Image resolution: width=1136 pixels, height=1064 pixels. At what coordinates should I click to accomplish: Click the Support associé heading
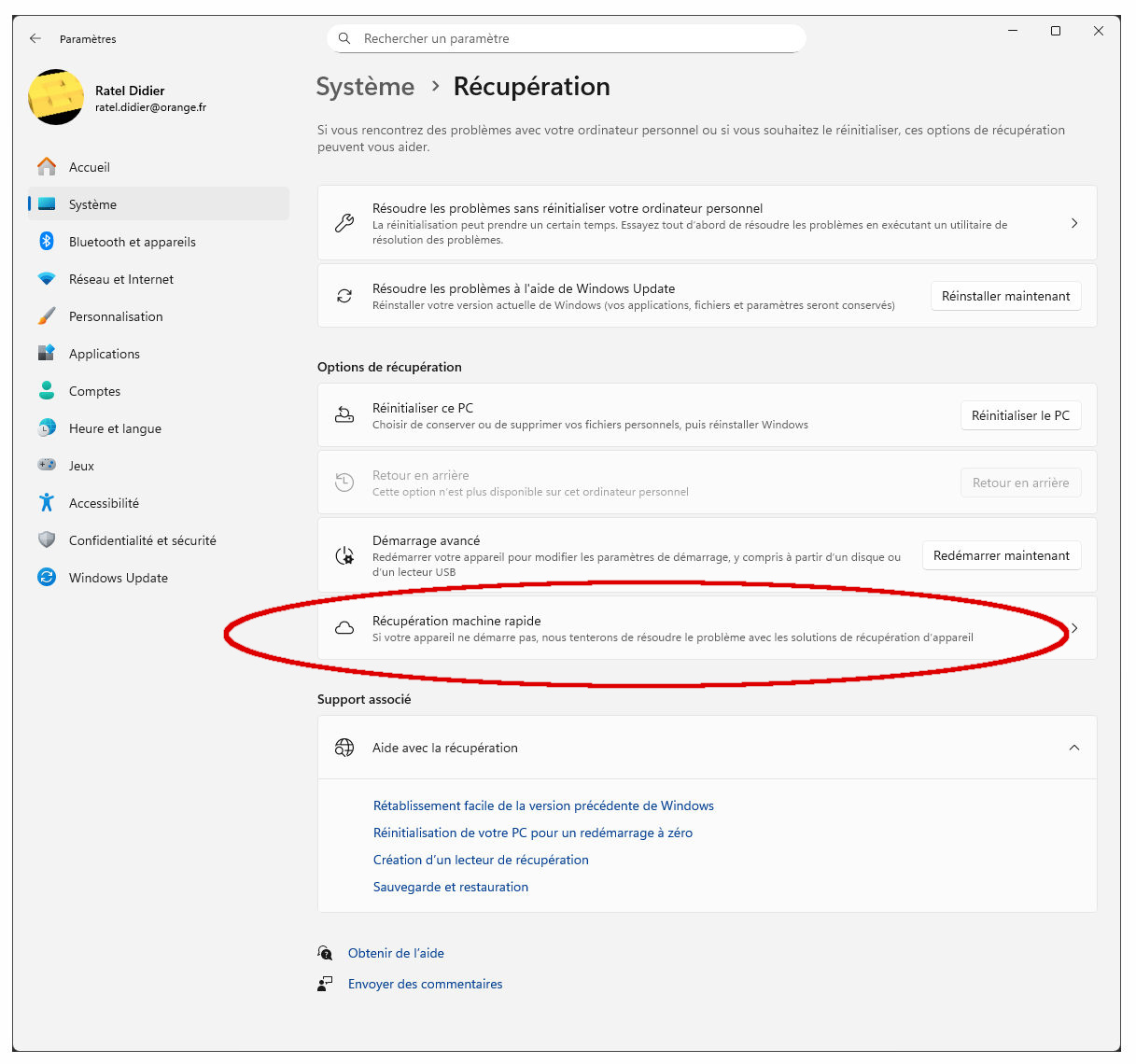click(x=364, y=699)
